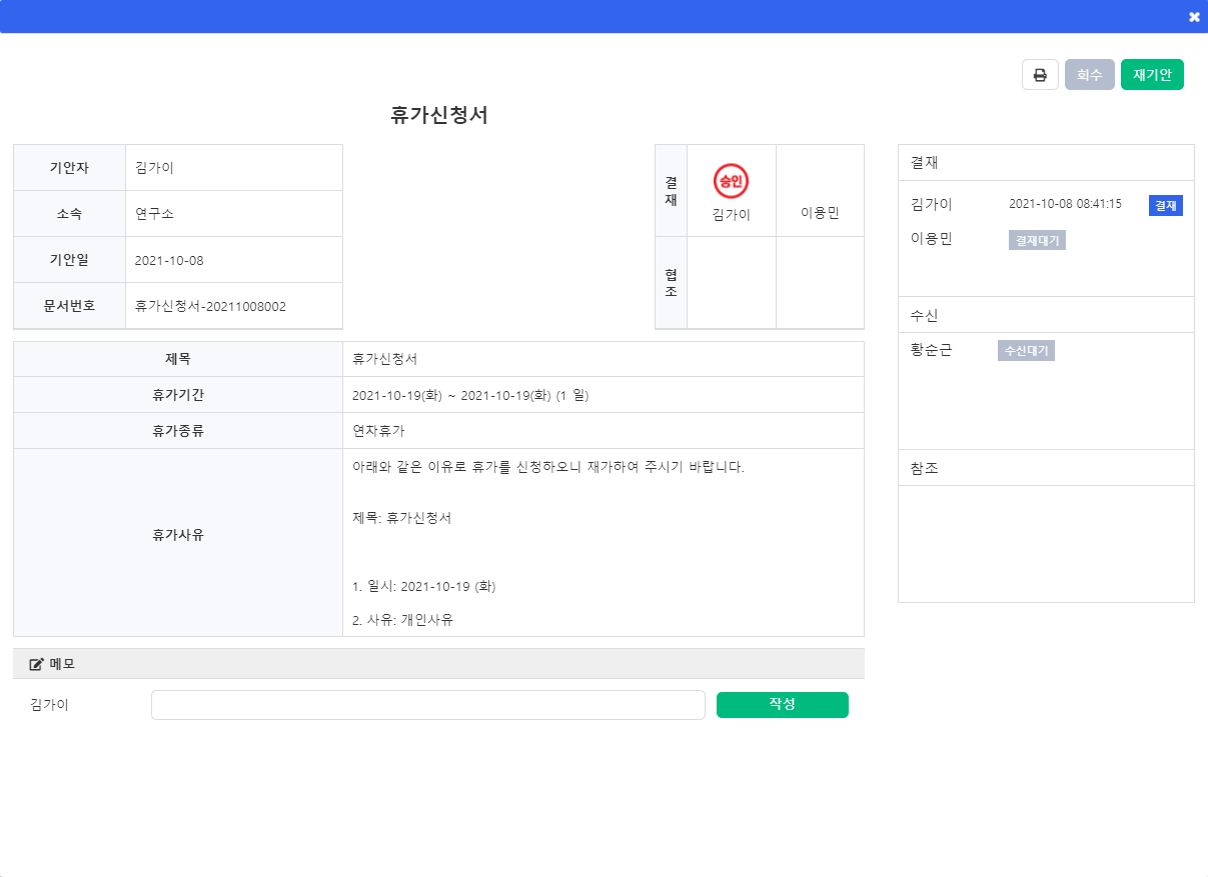Click the green 작성 memo submit button
This screenshot has width=1208, height=877.
point(782,704)
